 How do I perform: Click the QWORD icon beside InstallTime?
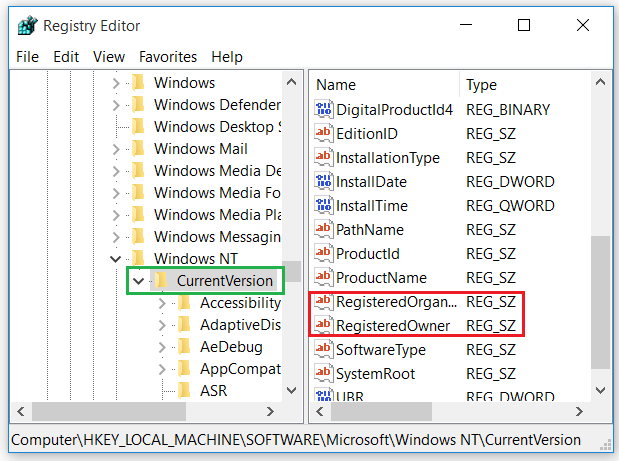click(324, 206)
